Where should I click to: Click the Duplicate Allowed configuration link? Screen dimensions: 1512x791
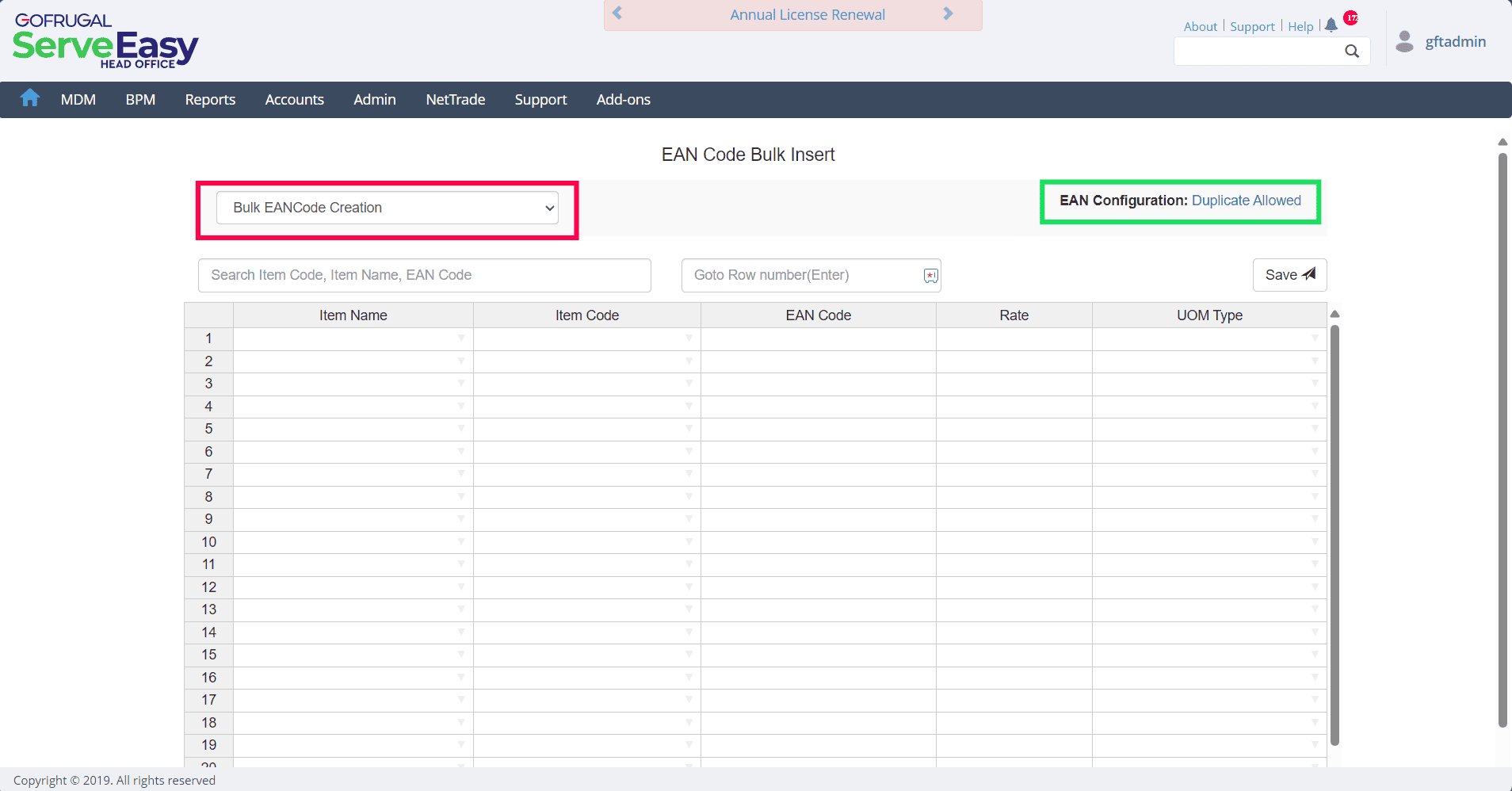(1247, 201)
